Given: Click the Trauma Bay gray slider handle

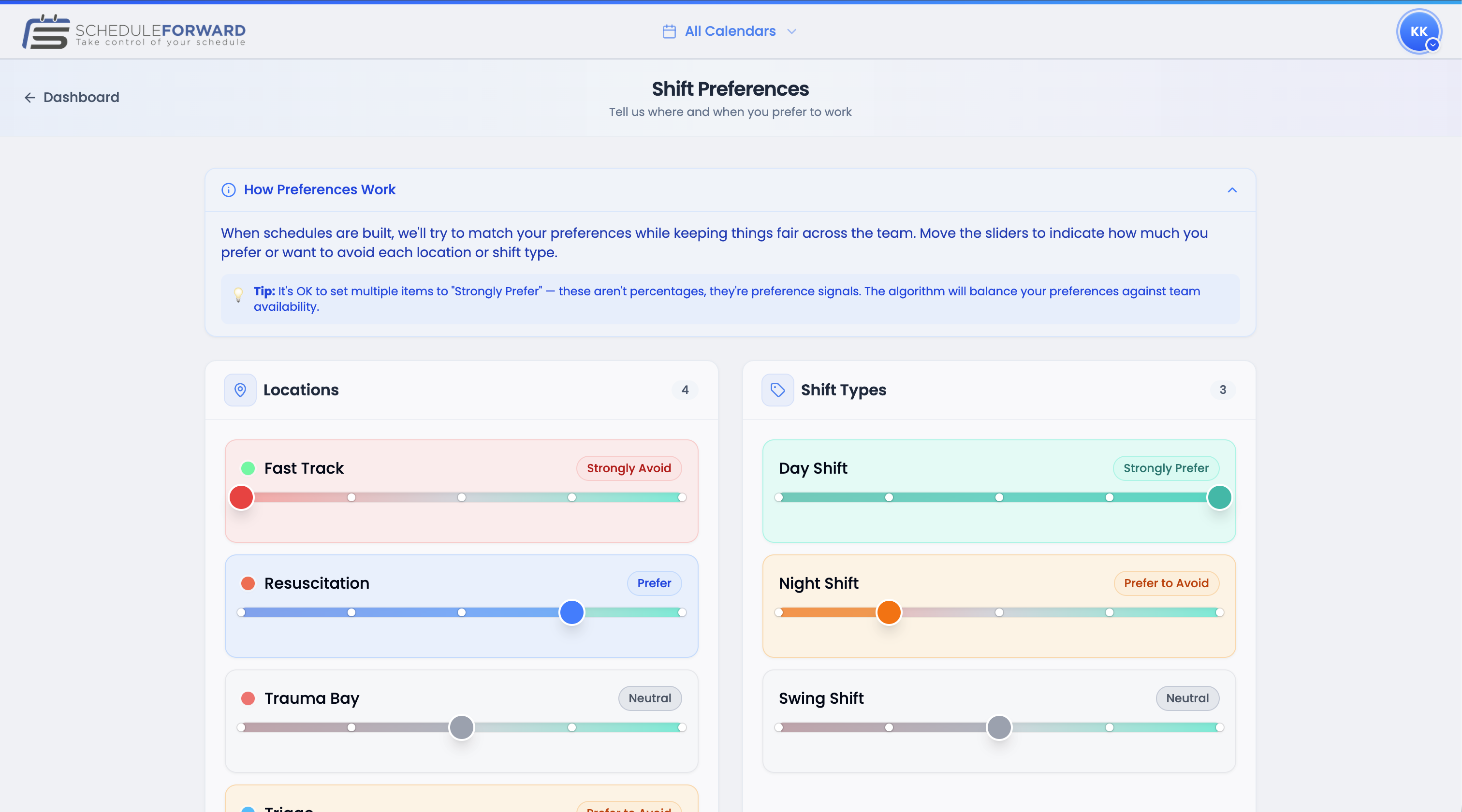Looking at the screenshot, I should pos(461,727).
